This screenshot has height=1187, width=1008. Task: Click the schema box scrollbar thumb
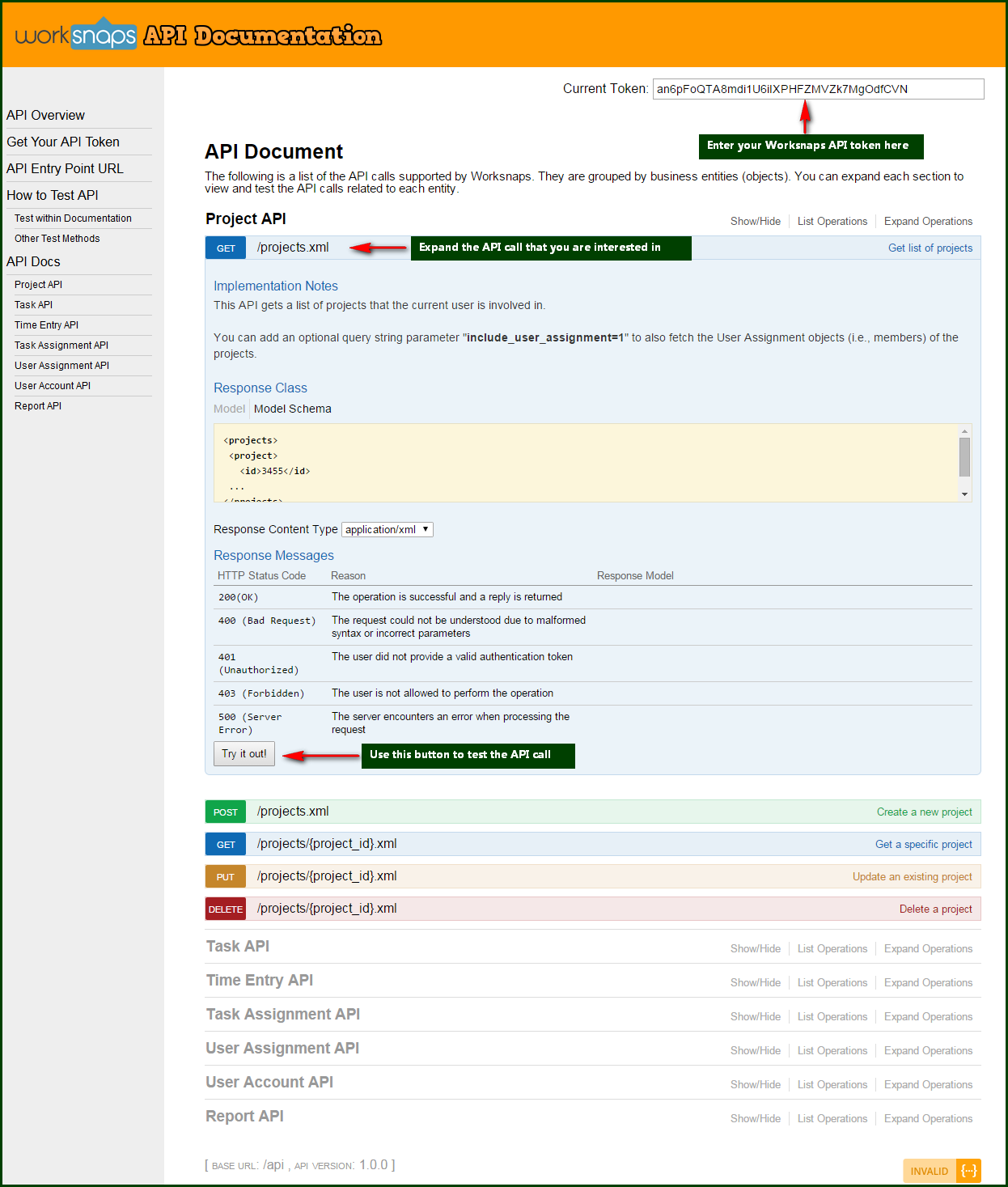point(964,457)
